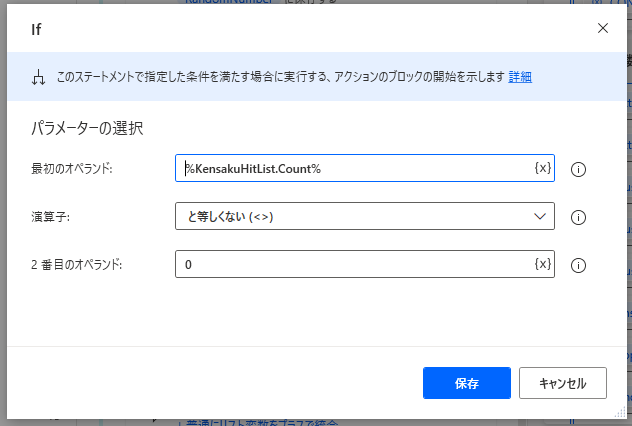Expand operator list via chevron arrow
The width and height of the screenshot is (632, 426).
click(541, 216)
